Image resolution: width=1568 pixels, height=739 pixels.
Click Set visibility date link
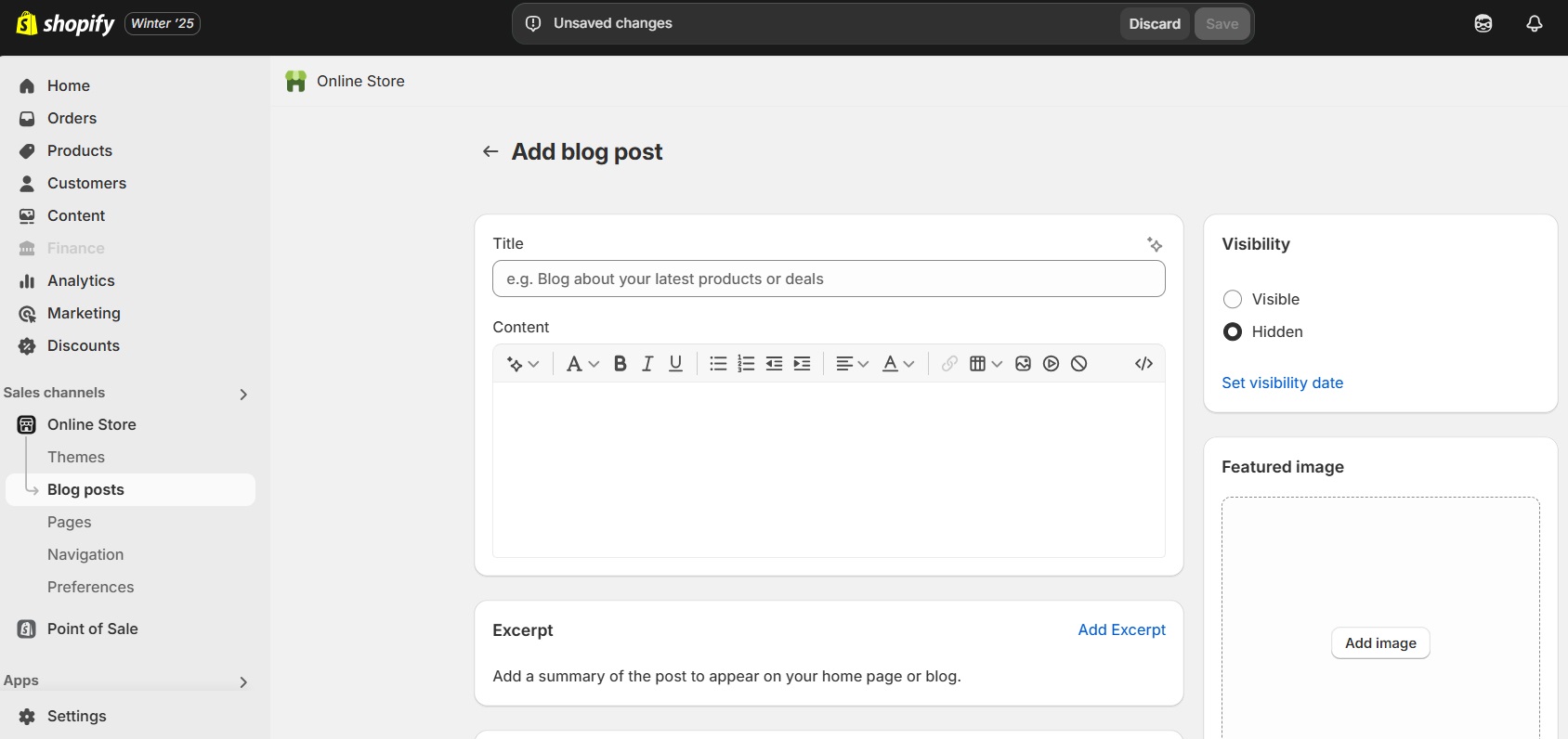click(x=1282, y=382)
